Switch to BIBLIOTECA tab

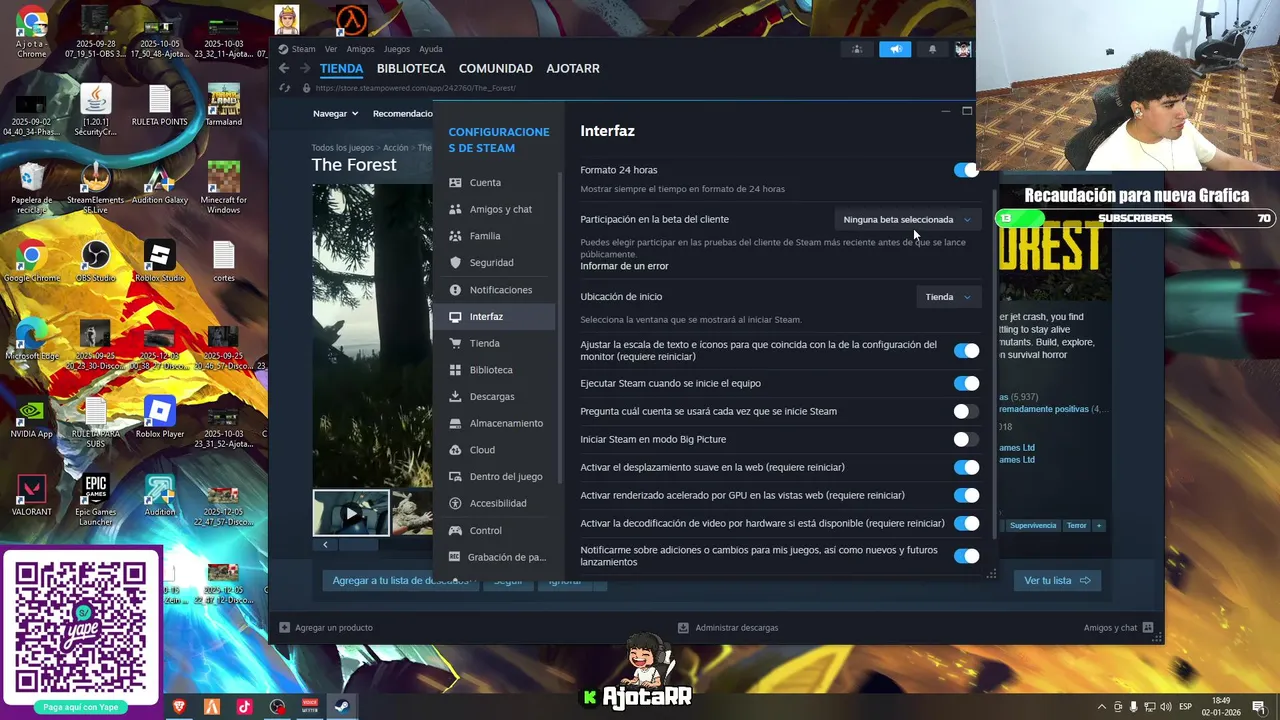point(411,68)
